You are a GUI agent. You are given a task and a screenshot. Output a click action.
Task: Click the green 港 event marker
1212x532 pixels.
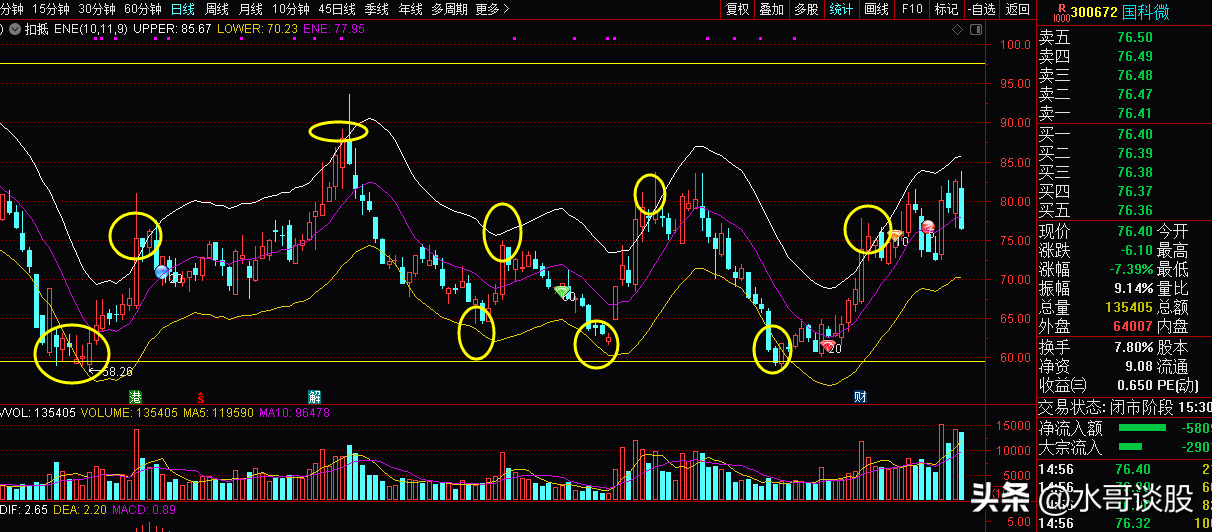click(x=135, y=397)
